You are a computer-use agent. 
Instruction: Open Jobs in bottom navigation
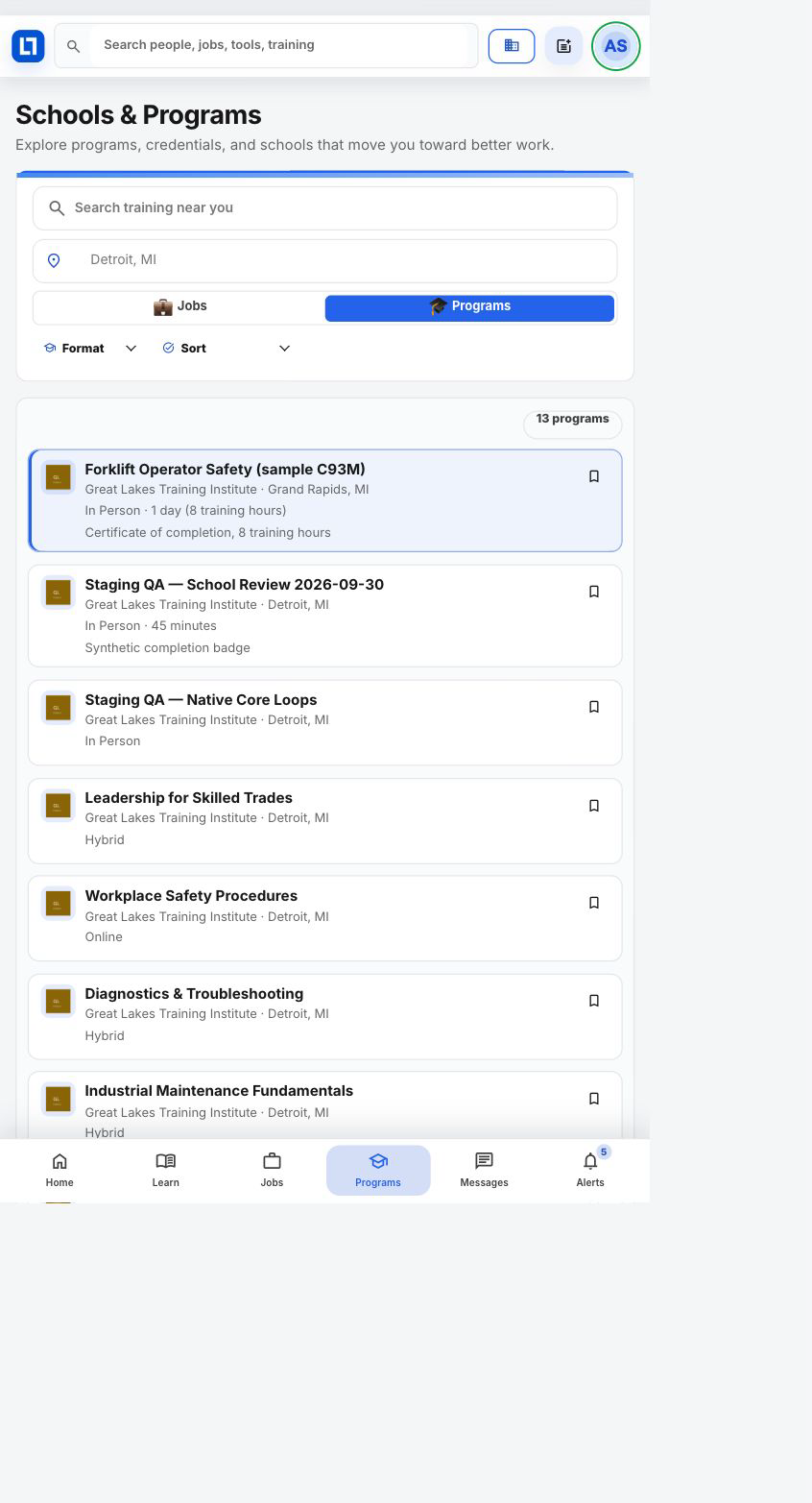click(272, 1170)
